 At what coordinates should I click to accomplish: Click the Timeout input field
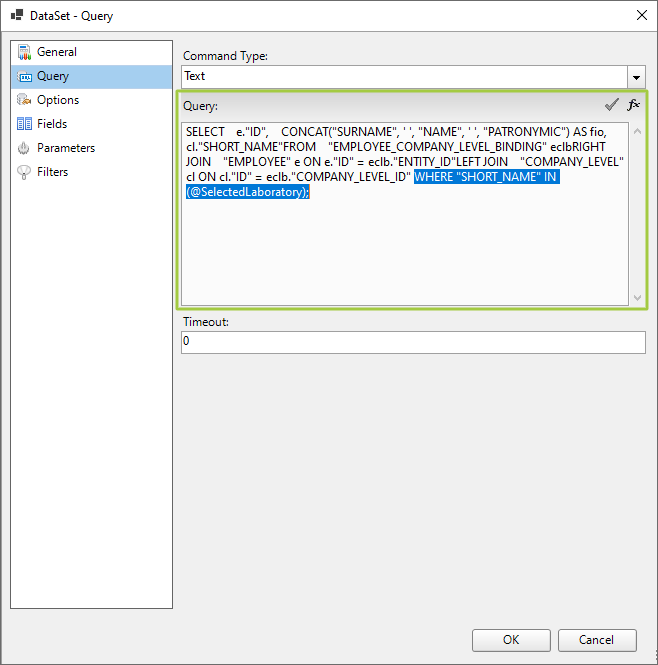tap(413, 342)
